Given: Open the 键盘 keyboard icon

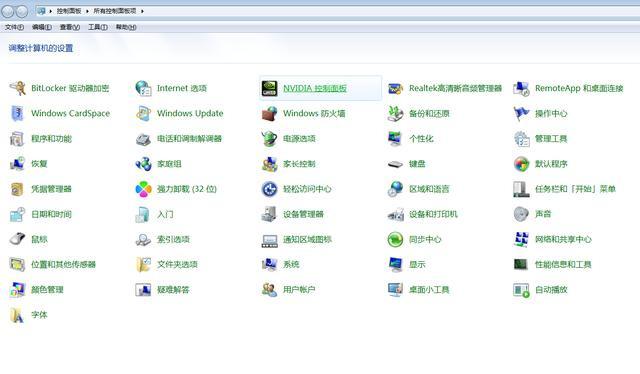Looking at the screenshot, I should pos(395,164).
